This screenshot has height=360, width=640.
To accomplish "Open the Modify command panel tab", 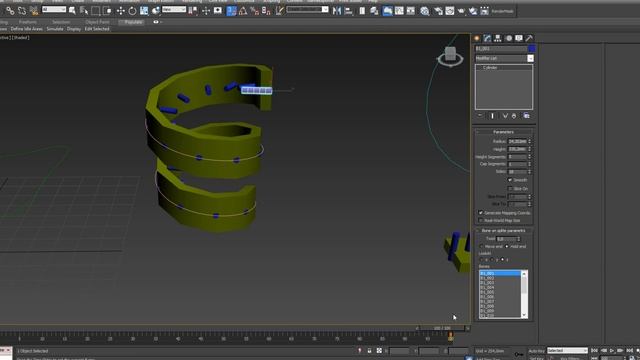I will [487, 38].
